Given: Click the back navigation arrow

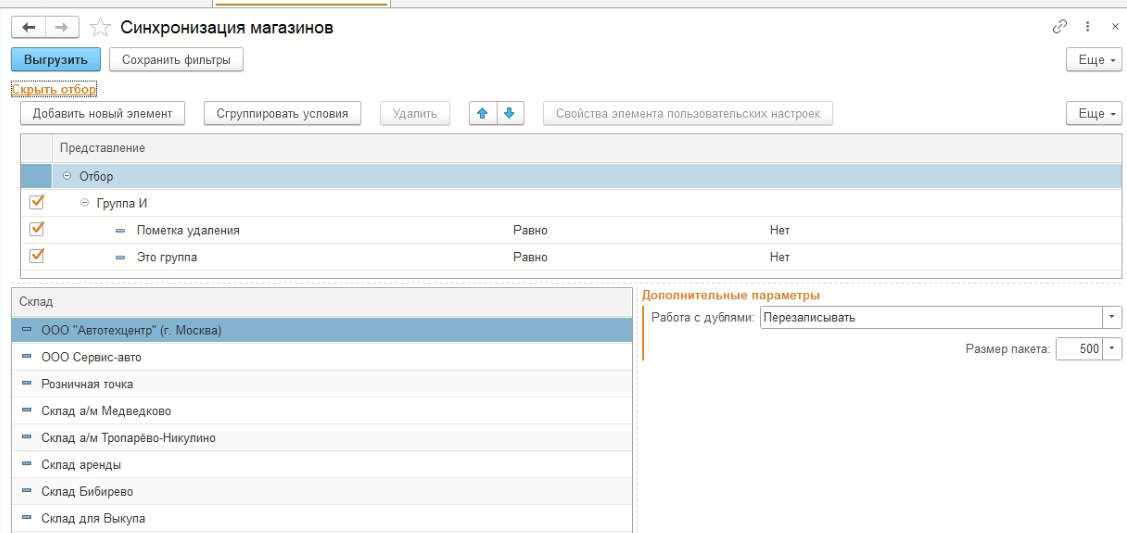Looking at the screenshot, I should point(28,28).
